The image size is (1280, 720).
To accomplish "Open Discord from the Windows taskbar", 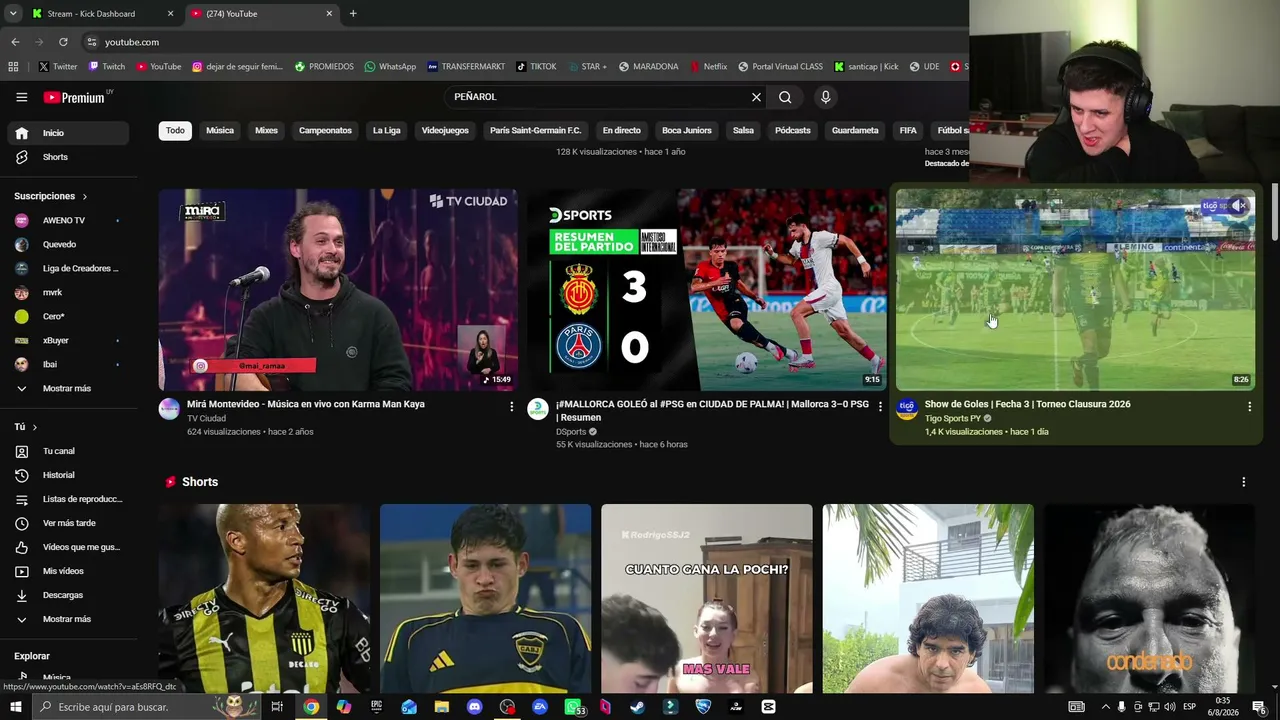I will pos(474,707).
